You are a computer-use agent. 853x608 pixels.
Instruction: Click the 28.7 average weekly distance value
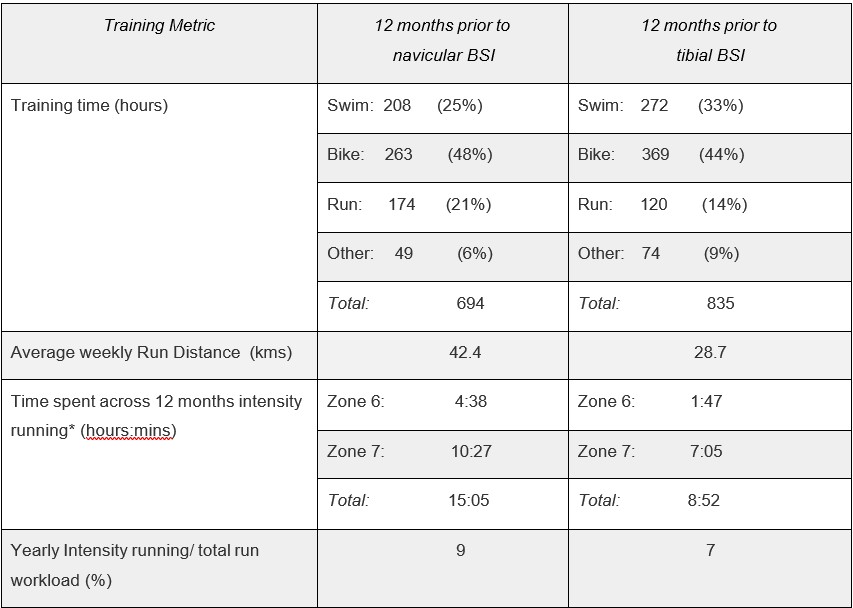tap(710, 352)
